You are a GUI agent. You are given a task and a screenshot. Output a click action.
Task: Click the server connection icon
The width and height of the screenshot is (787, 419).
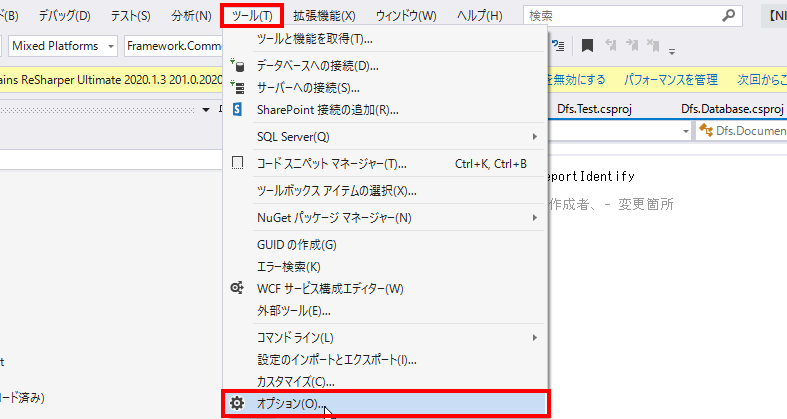point(237,87)
